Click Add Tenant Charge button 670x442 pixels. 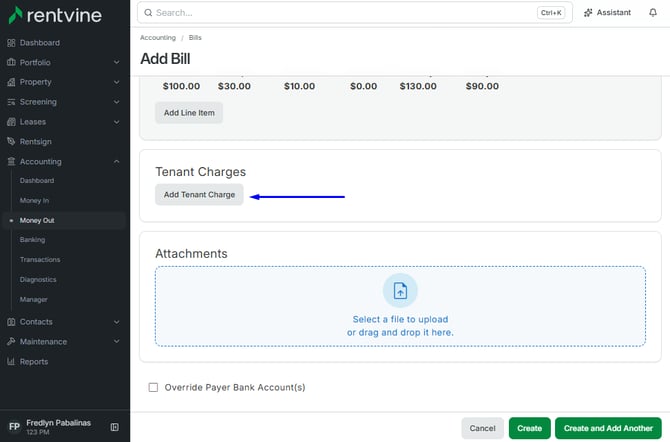[x=199, y=194]
